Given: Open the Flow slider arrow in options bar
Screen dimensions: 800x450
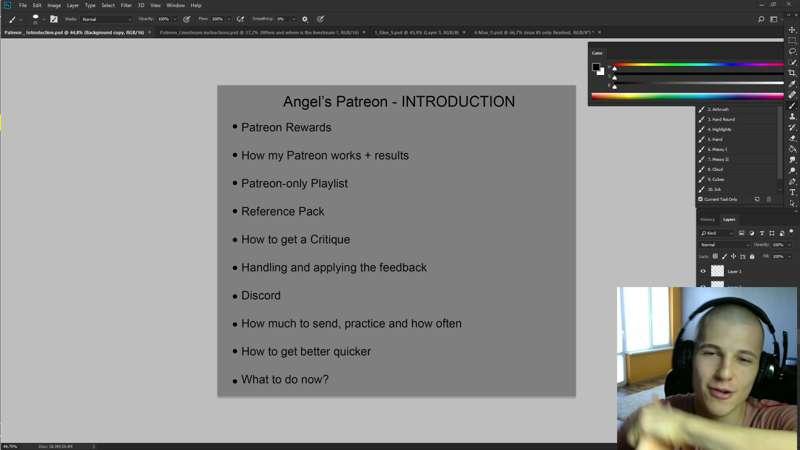Looking at the screenshot, I should point(229,19).
